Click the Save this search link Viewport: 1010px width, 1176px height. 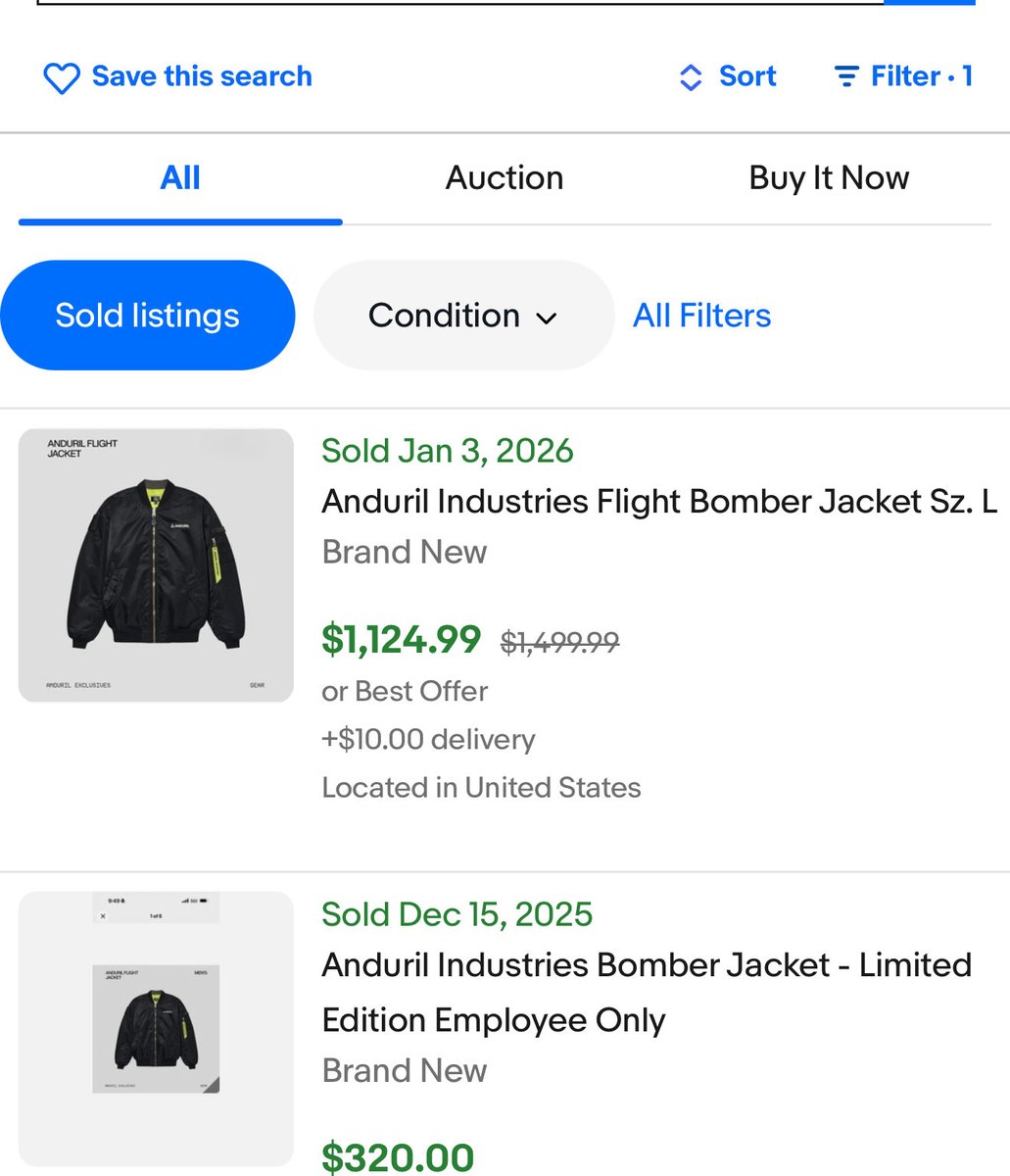(202, 76)
